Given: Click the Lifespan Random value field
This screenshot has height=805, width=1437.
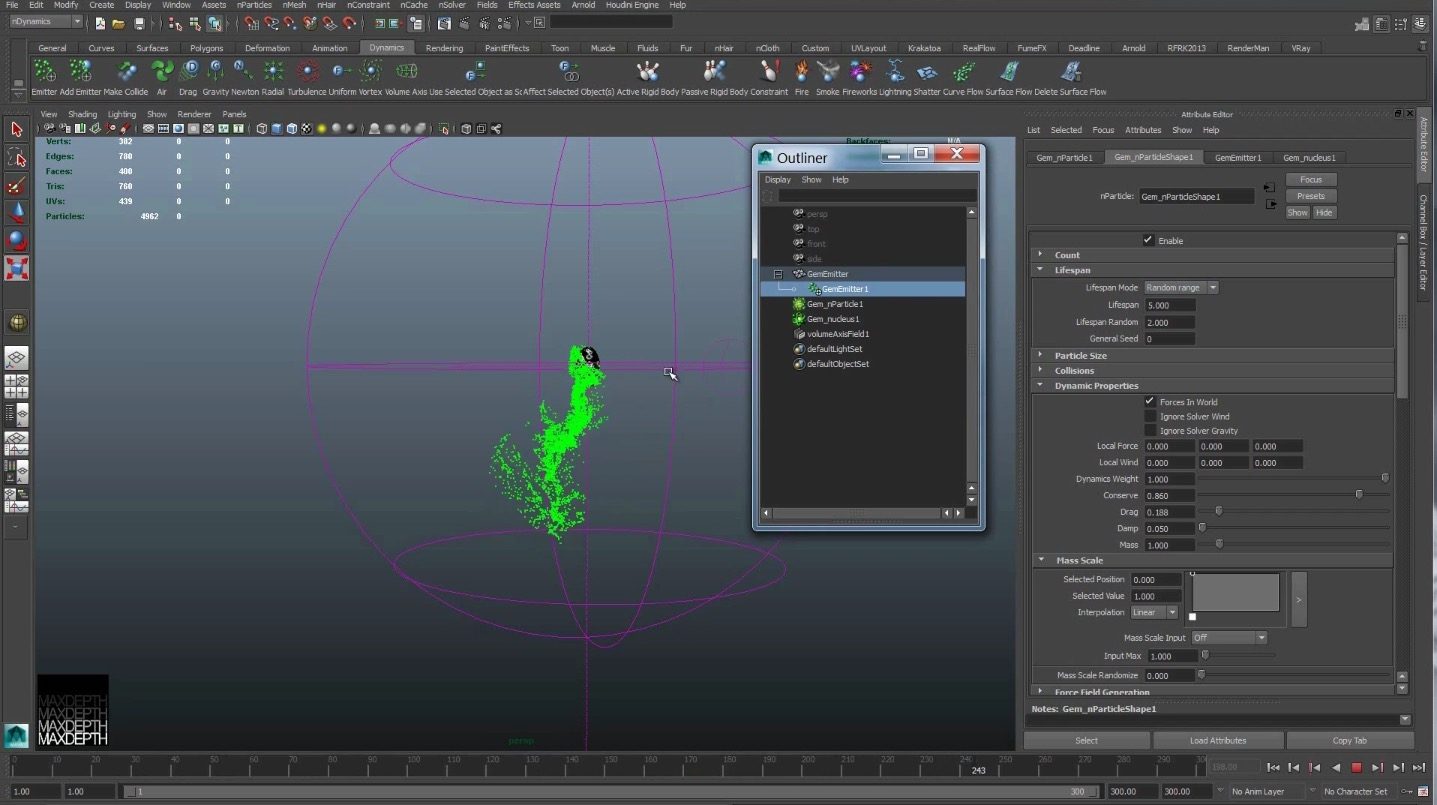Looking at the screenshot, I should coord(1170,322).
